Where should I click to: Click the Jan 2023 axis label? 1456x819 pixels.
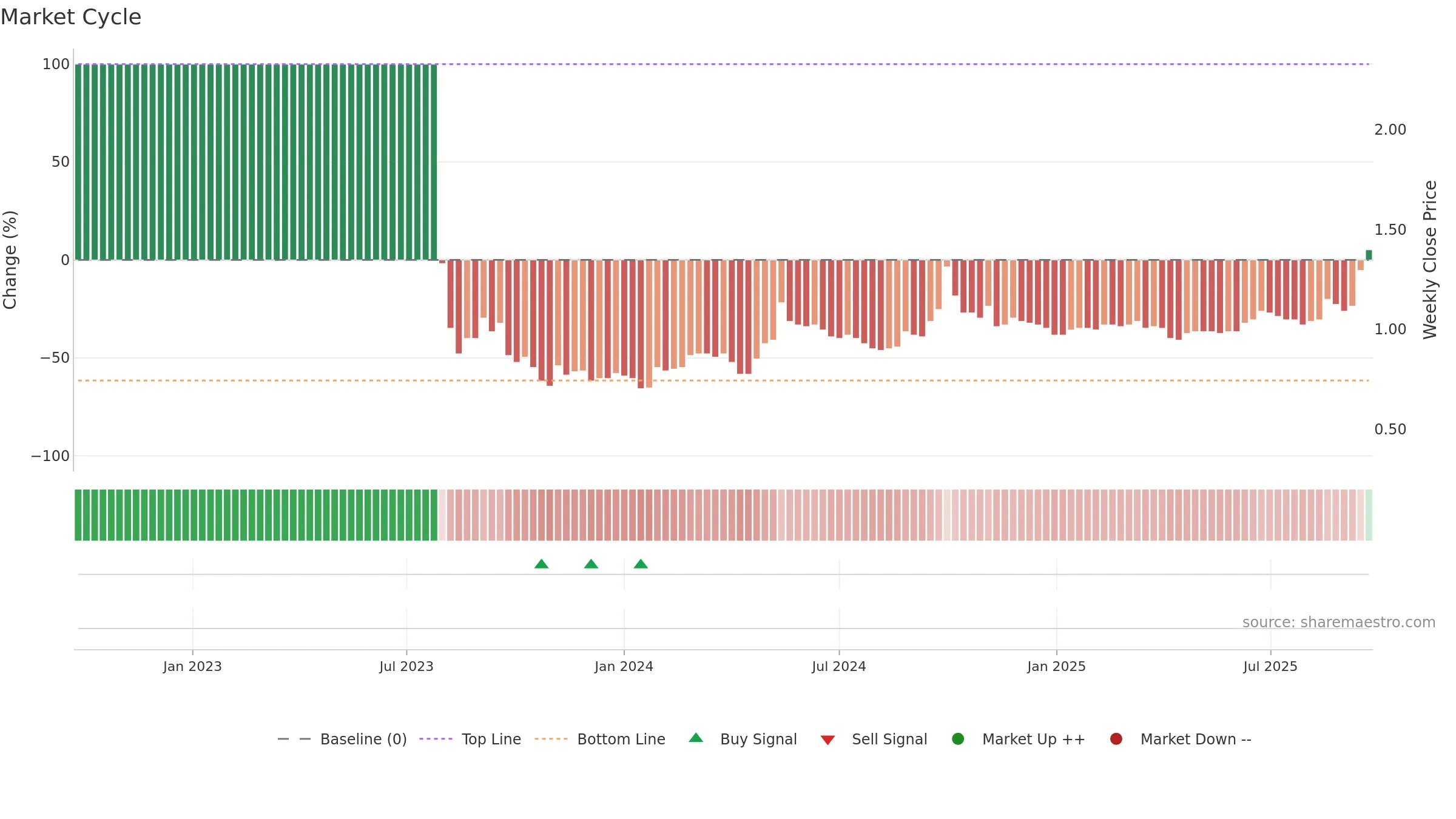point(192,666)
